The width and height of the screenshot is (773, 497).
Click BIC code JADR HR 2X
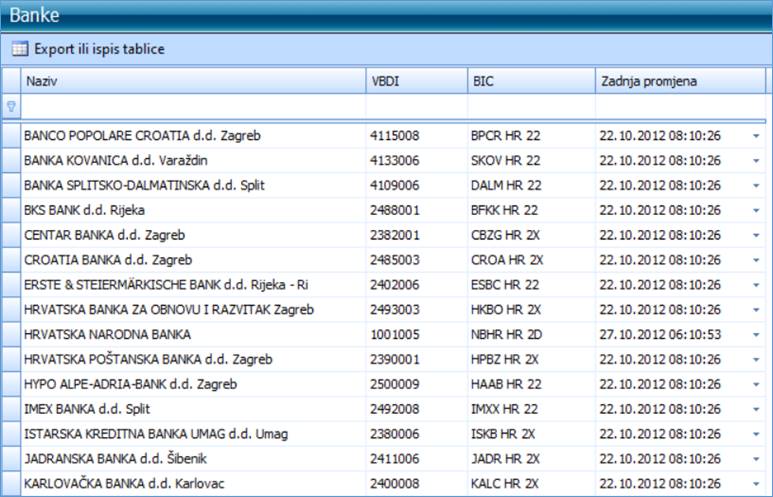(505, 459)
